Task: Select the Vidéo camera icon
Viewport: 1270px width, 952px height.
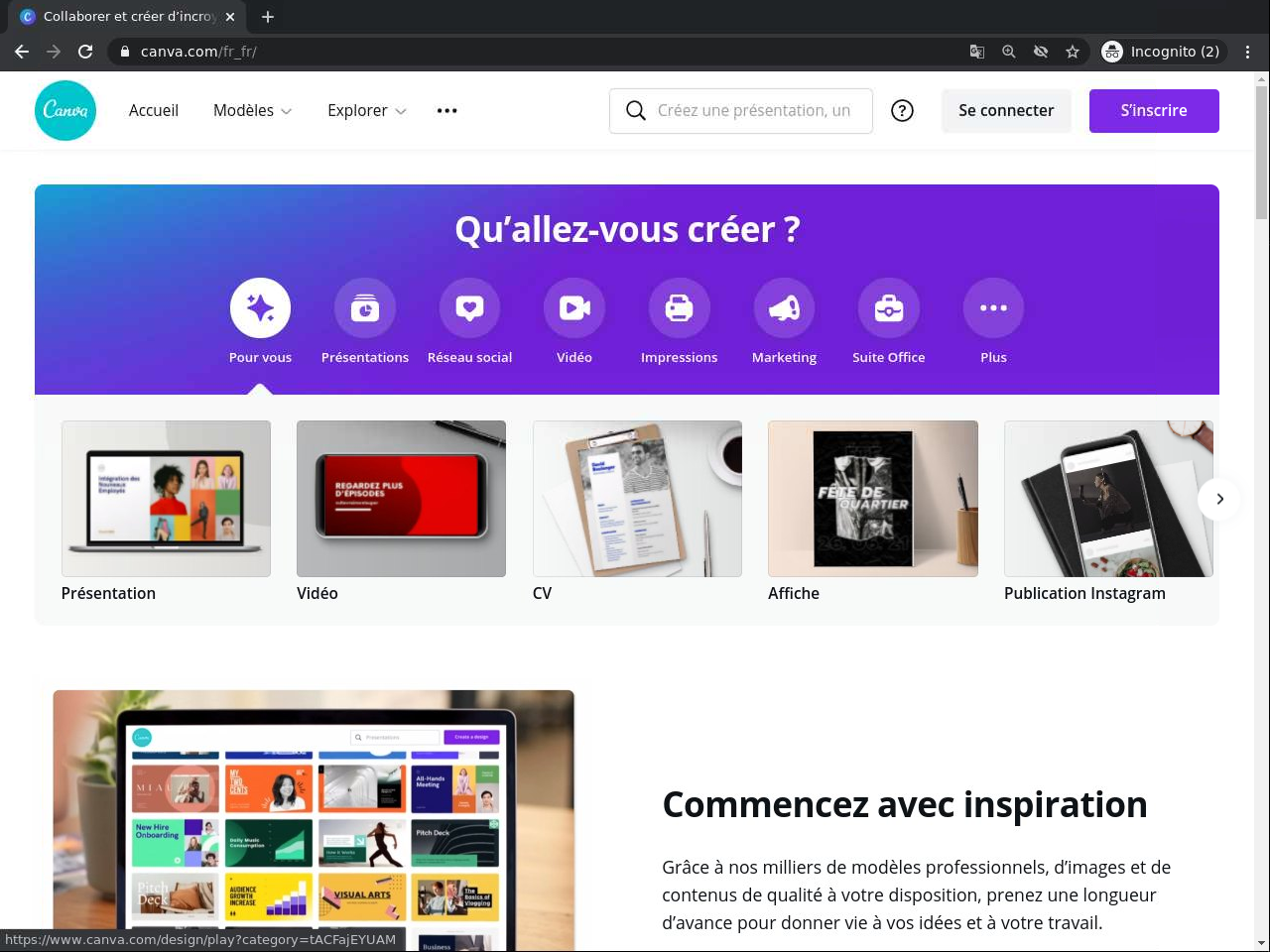Action: point(574,308)
